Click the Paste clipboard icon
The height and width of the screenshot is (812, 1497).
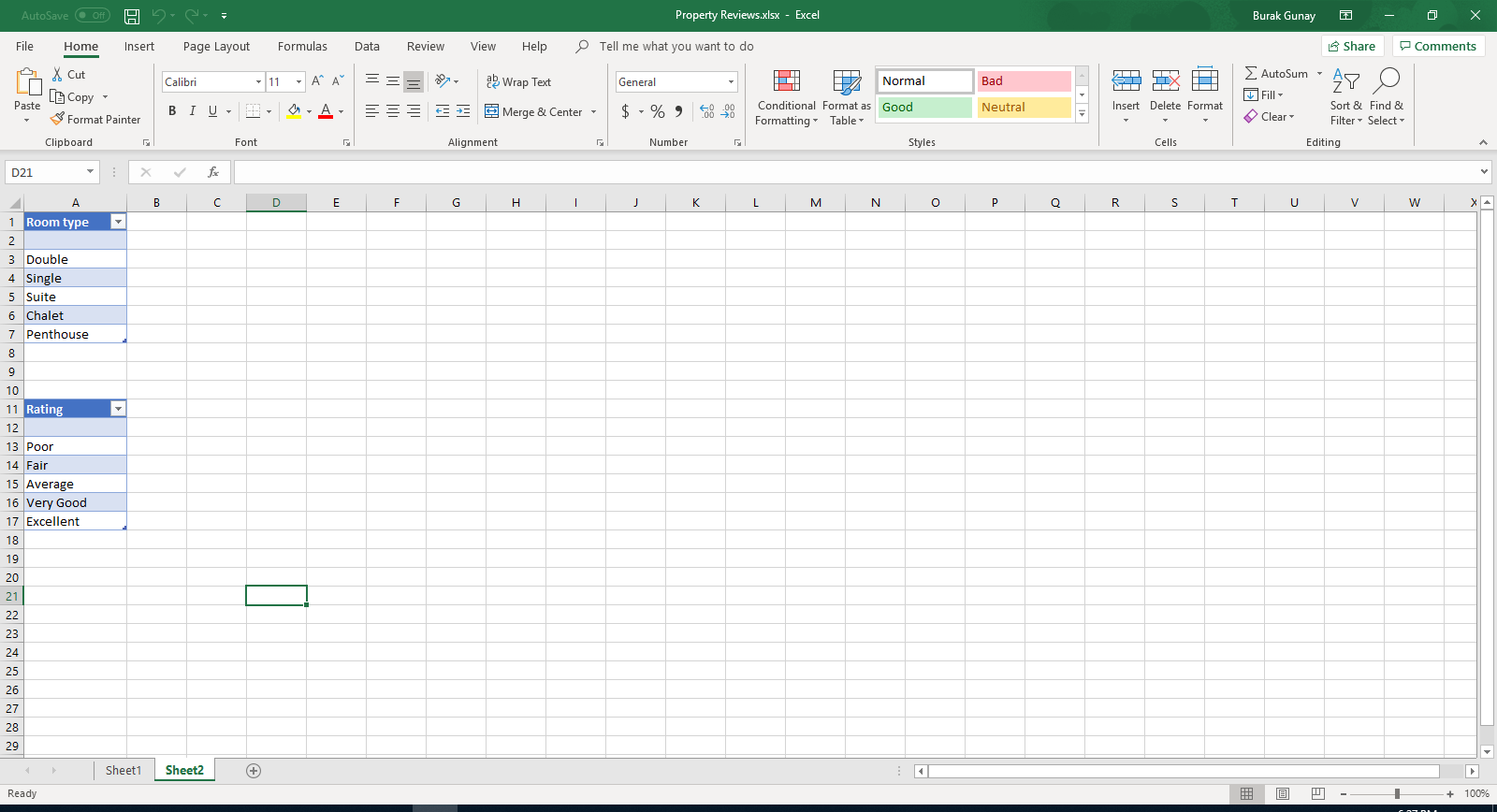coord(27,83)
